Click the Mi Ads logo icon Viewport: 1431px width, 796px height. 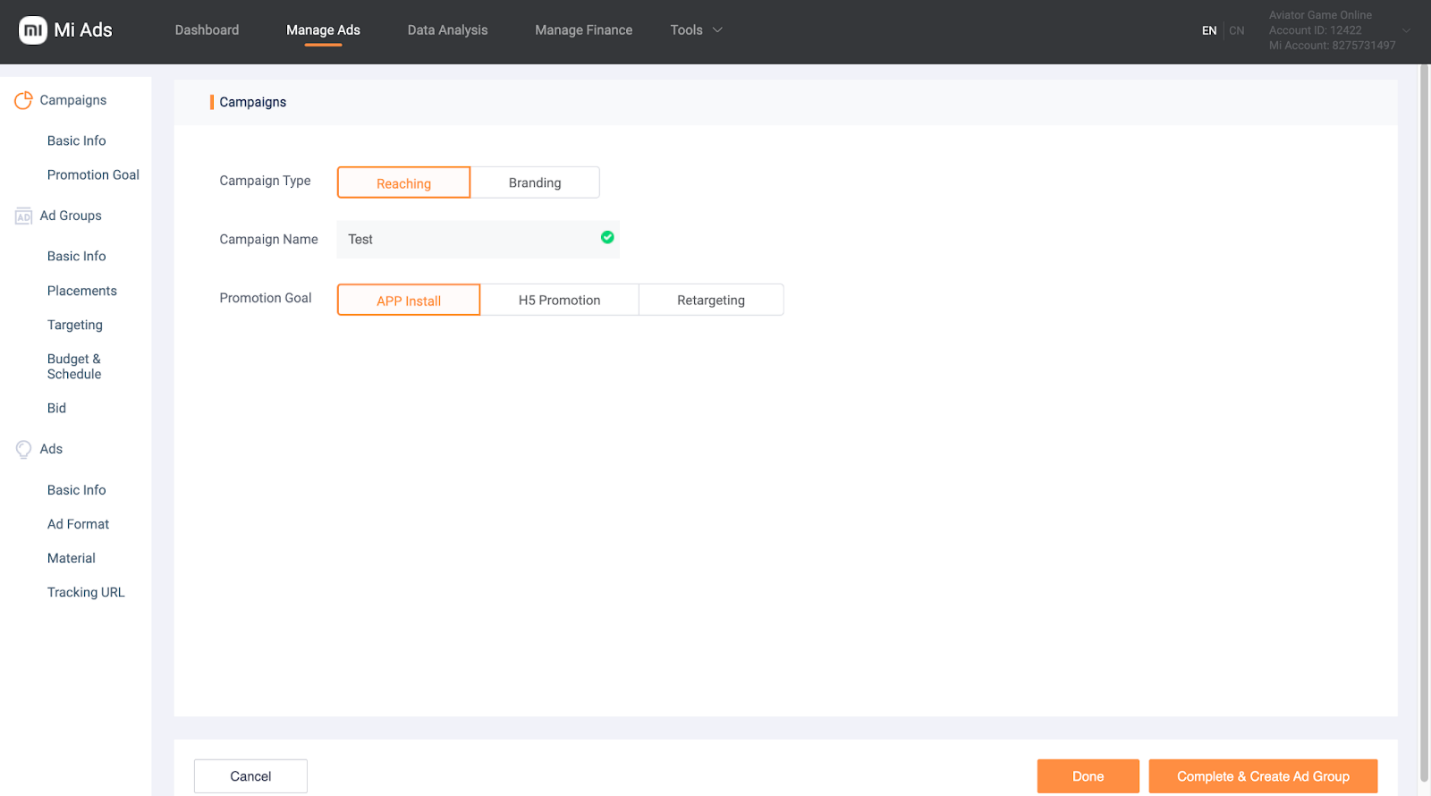click(x=33, y=30)
